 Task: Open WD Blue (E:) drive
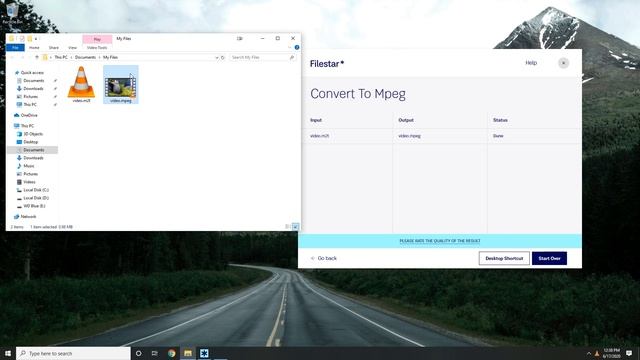(34, 206)
